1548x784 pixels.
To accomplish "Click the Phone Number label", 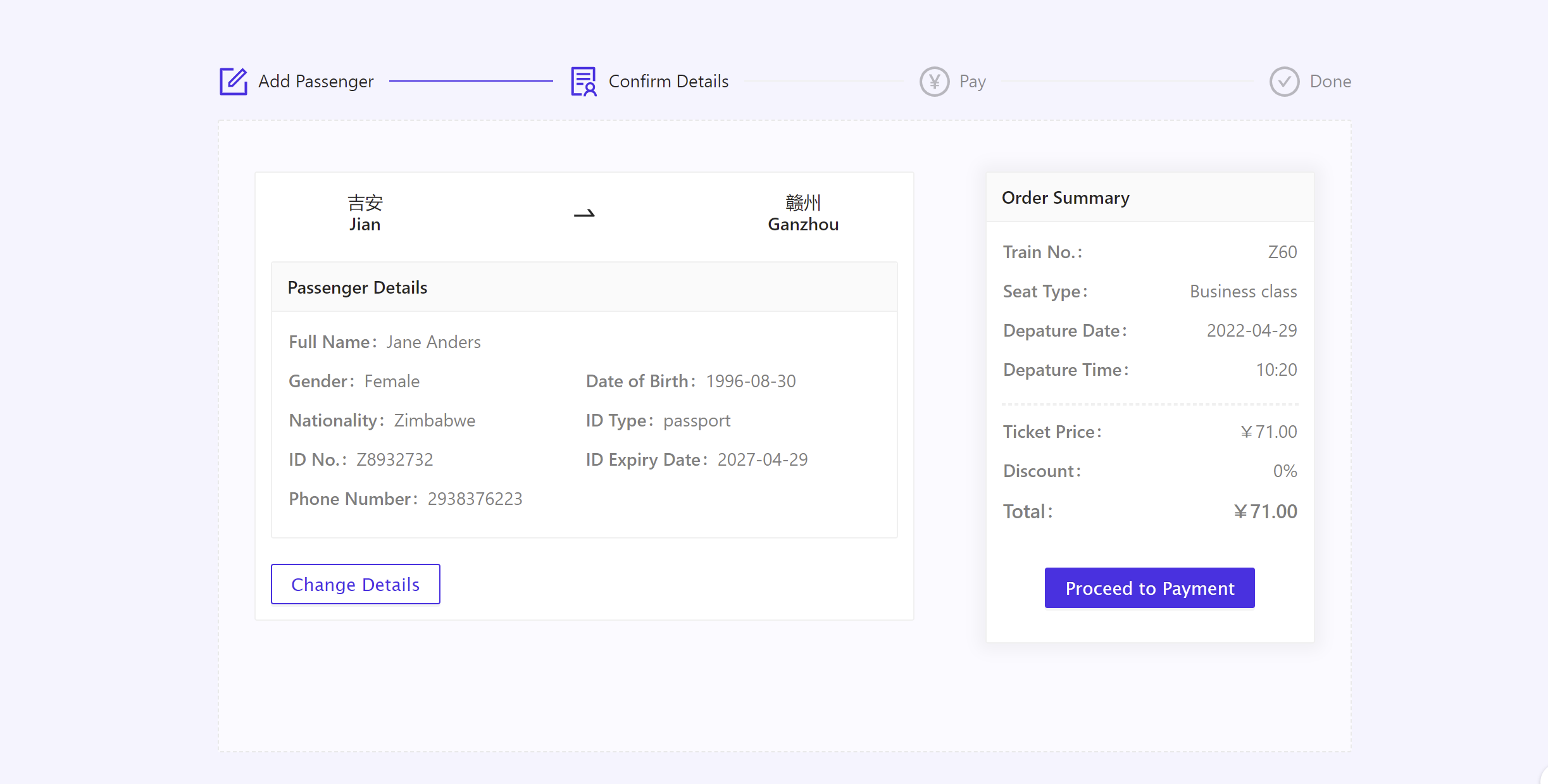I will tap(353, 499).
